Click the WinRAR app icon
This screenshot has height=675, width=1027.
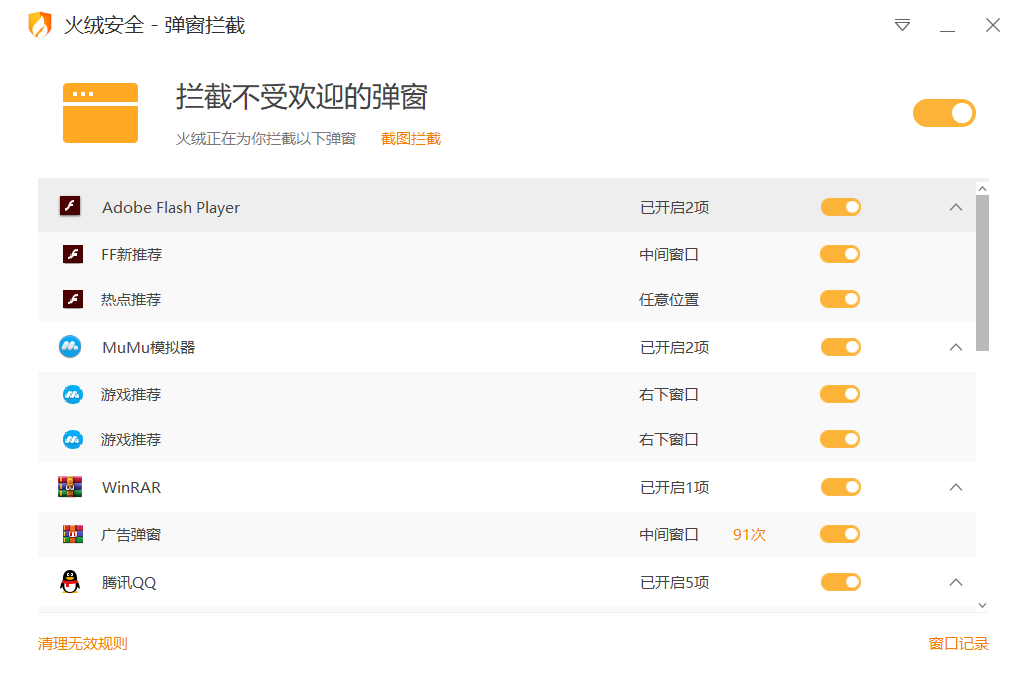click(70, 486)
